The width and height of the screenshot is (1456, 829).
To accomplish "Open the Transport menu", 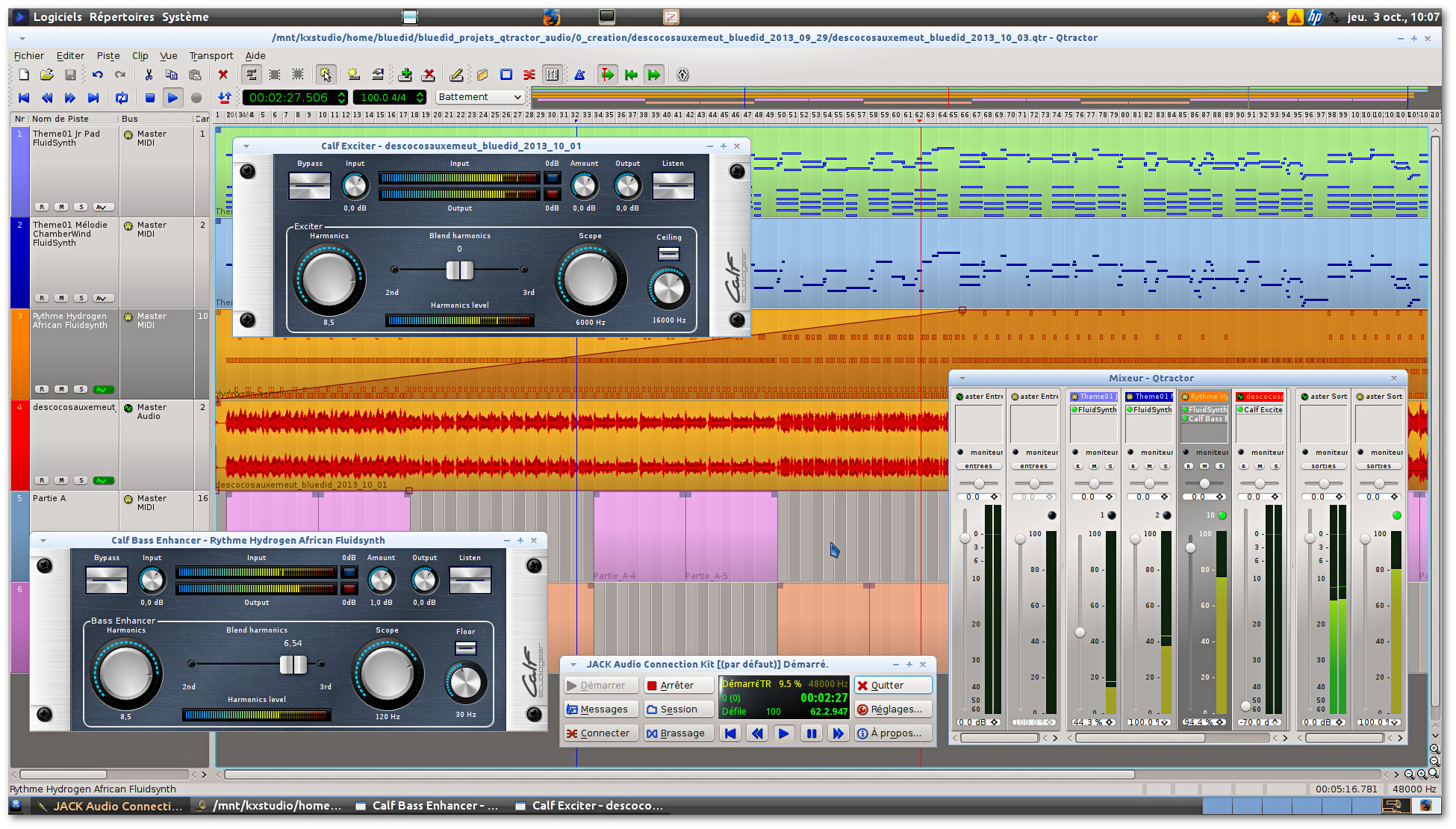I will (211, 56).
